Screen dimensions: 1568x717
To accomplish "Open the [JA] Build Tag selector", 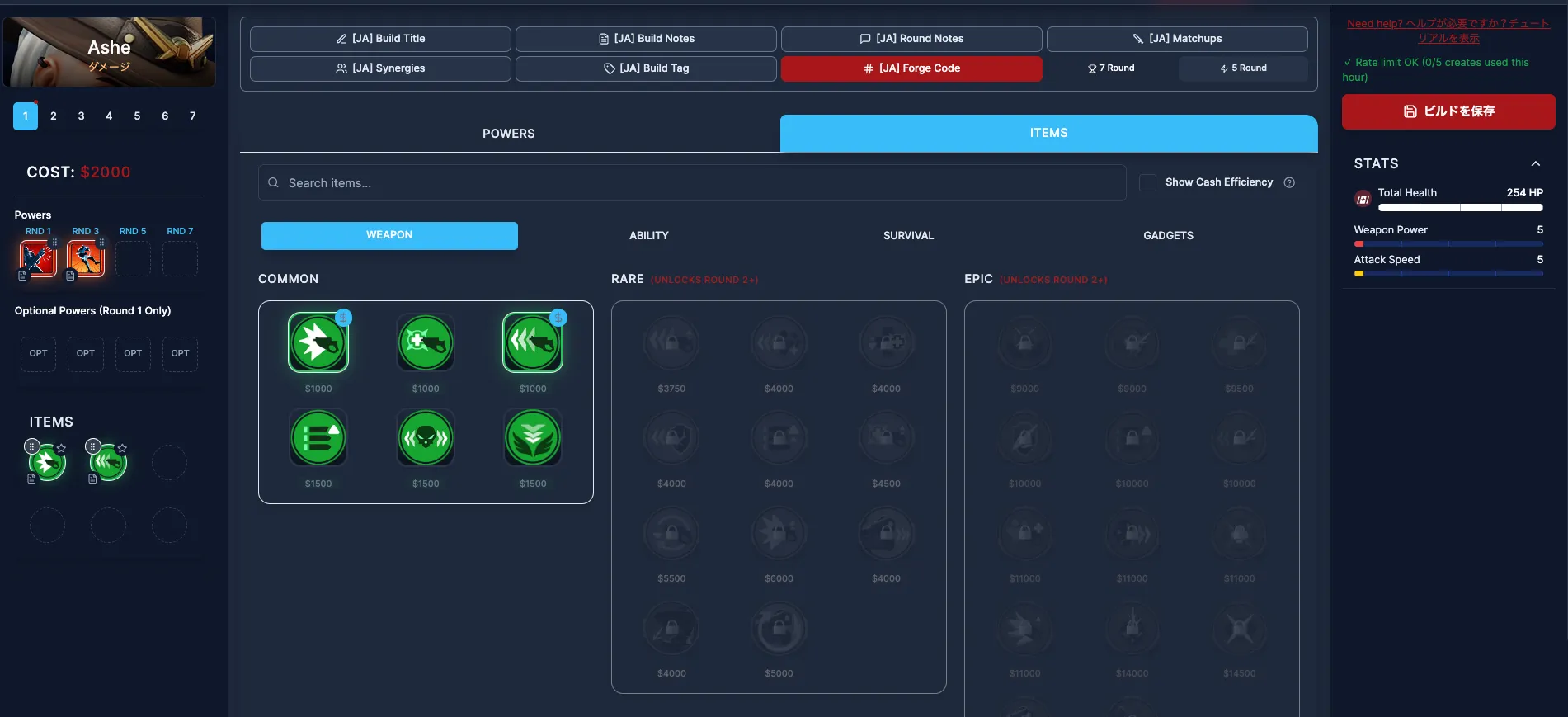I will click(x=646, y=68).
